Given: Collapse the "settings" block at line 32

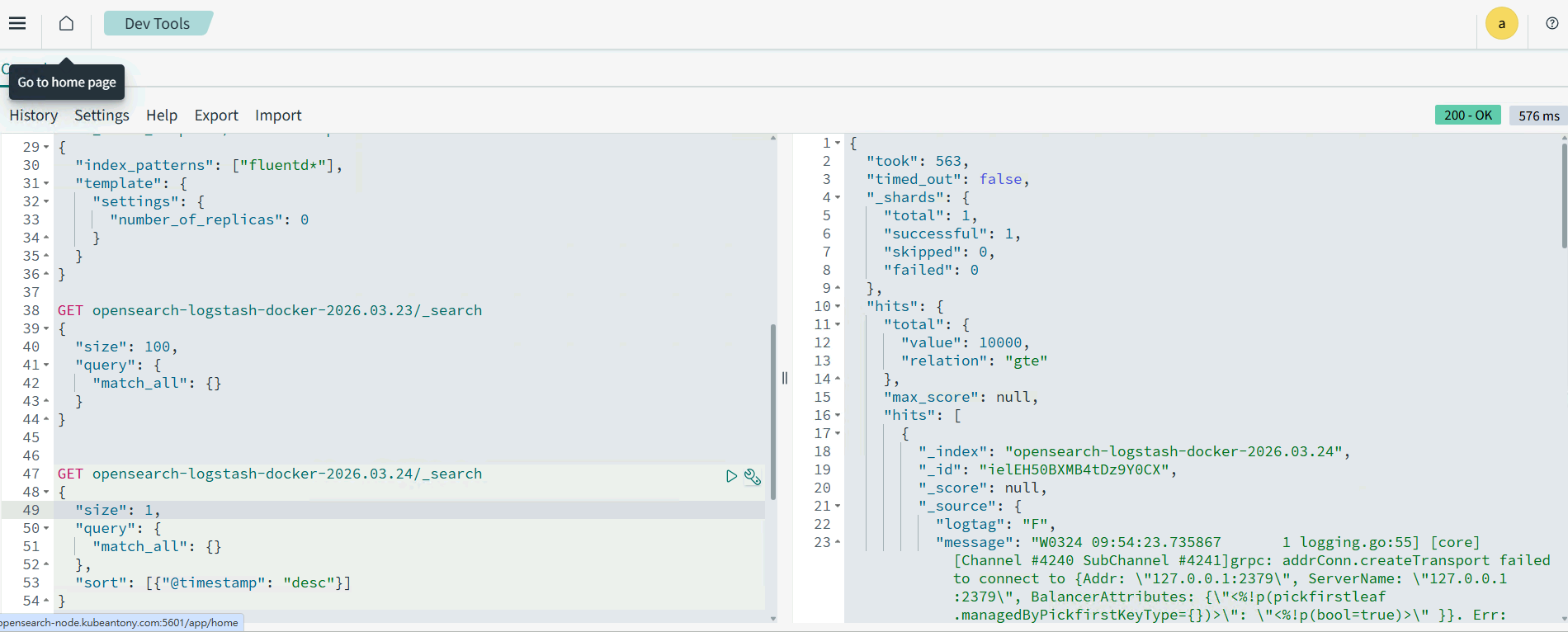Looking at the screenshot, I should click(x=46, y=201).
